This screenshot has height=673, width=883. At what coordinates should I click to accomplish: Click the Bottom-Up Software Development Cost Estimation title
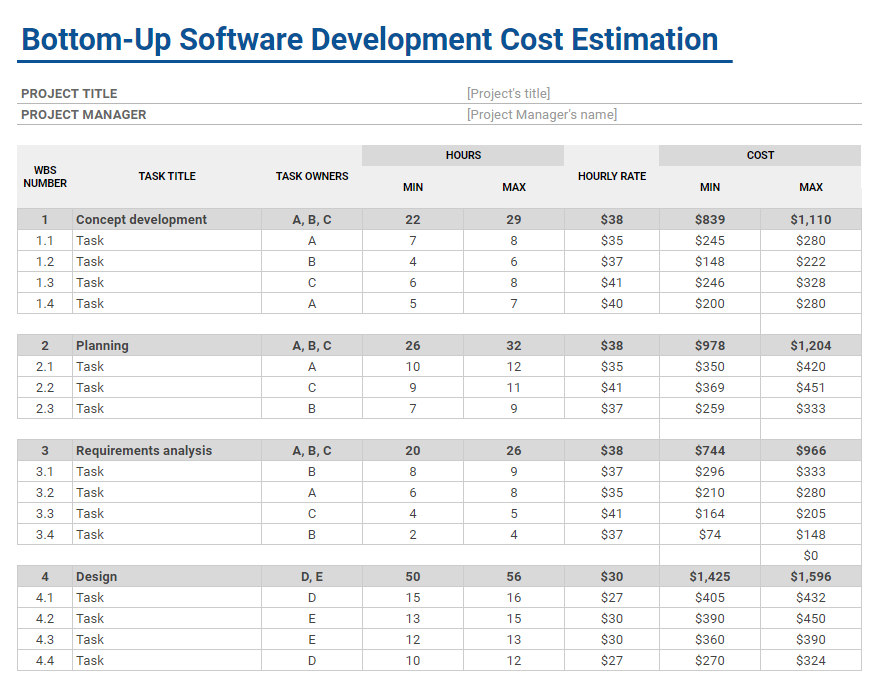click(x=369, y=40)
